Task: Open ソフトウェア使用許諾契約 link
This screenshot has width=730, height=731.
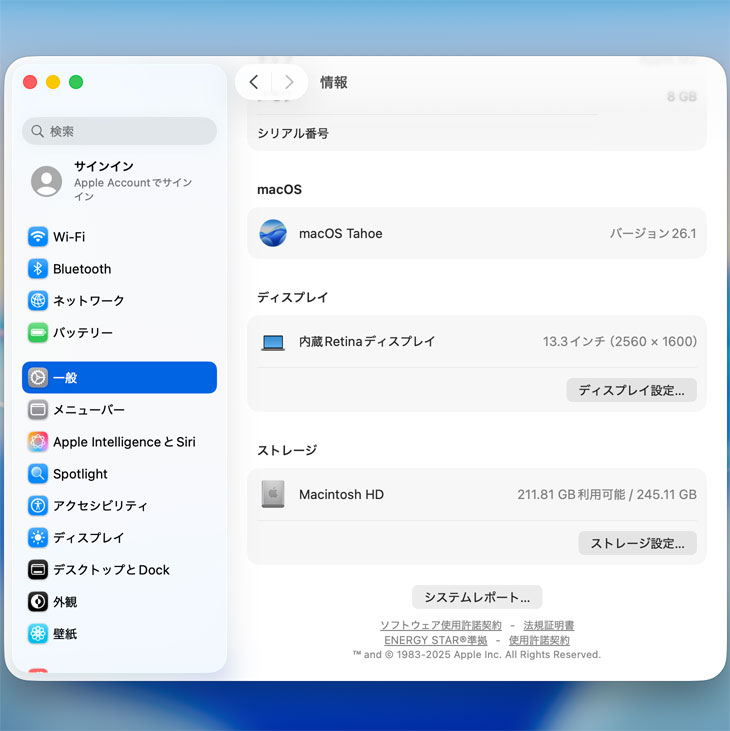Action: click(x=440, y=625)
